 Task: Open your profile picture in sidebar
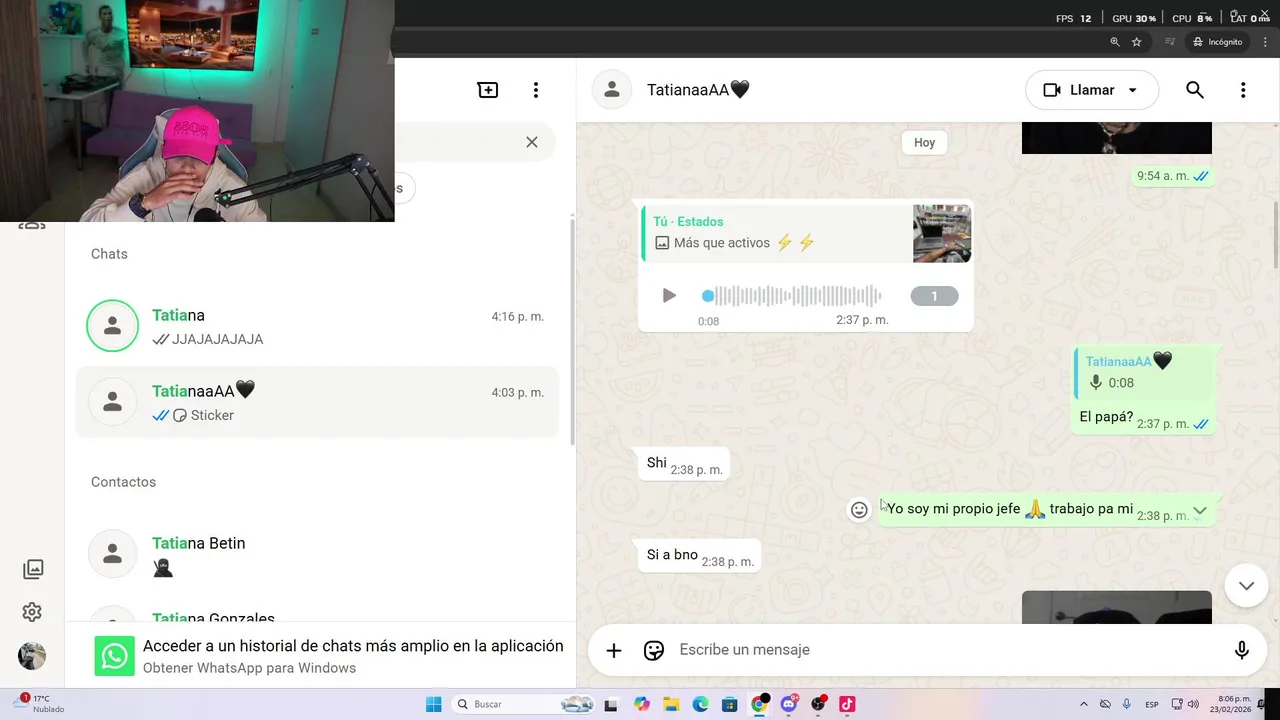click(32, 656)
